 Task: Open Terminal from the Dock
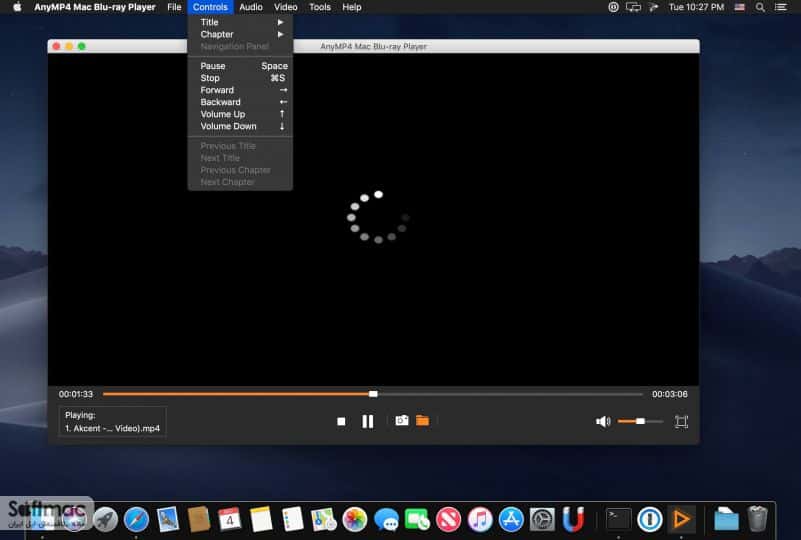pyautogui.click(x=618, y=520)
